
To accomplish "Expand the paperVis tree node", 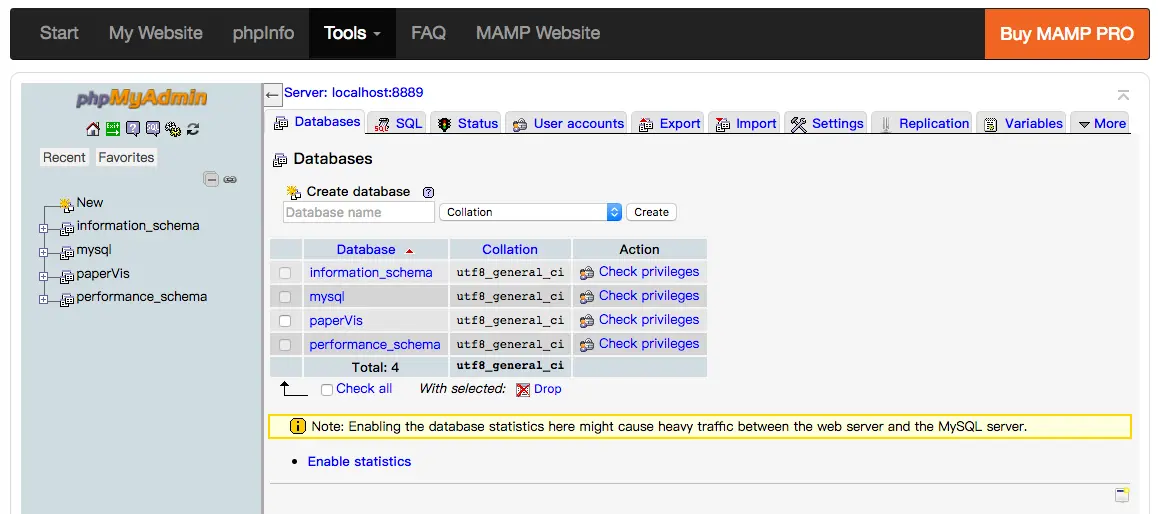I will [43, 276].
